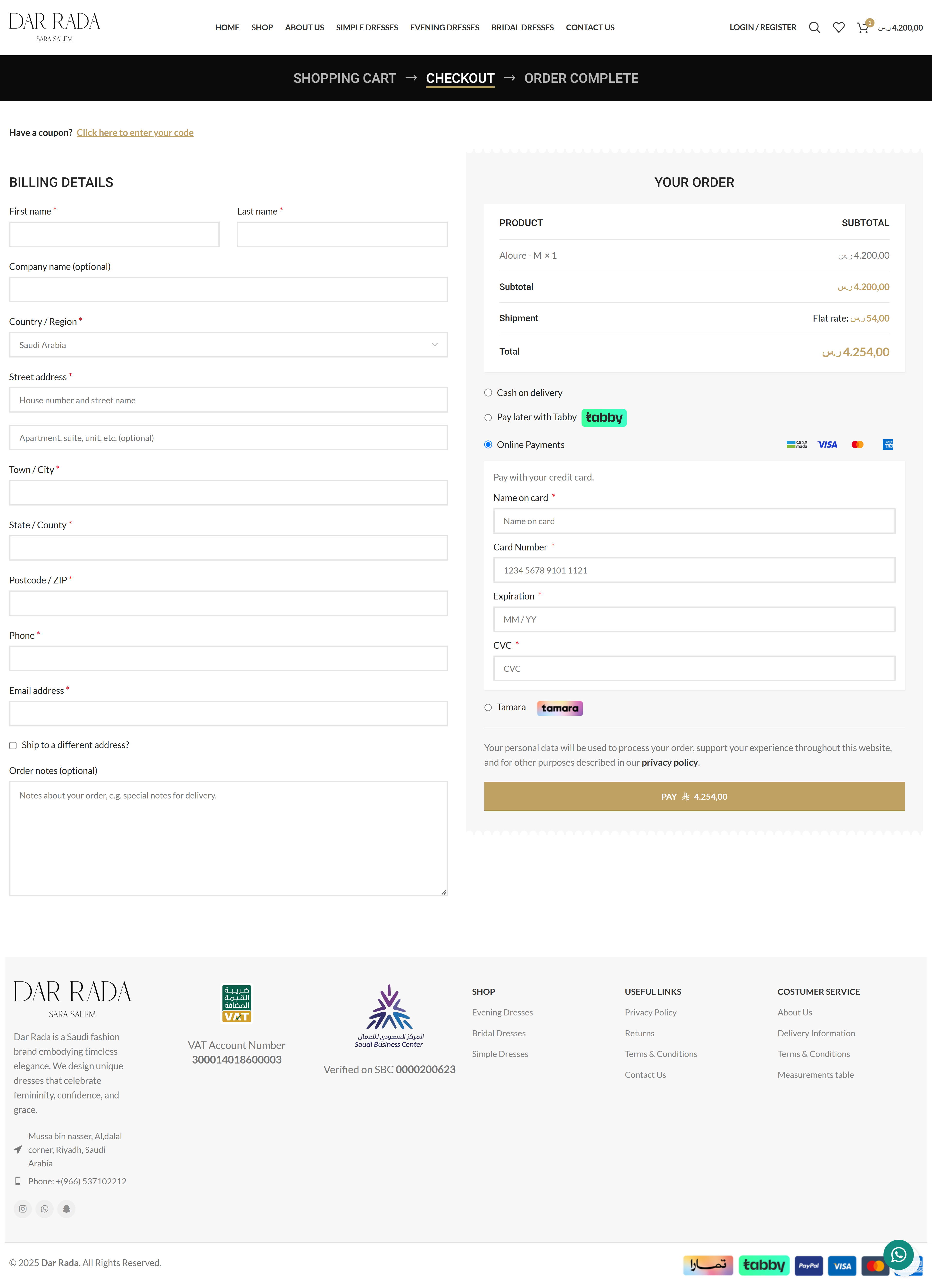Click the tamara logo badge in payment options
932x1288 pixels.
pos(559,708)
